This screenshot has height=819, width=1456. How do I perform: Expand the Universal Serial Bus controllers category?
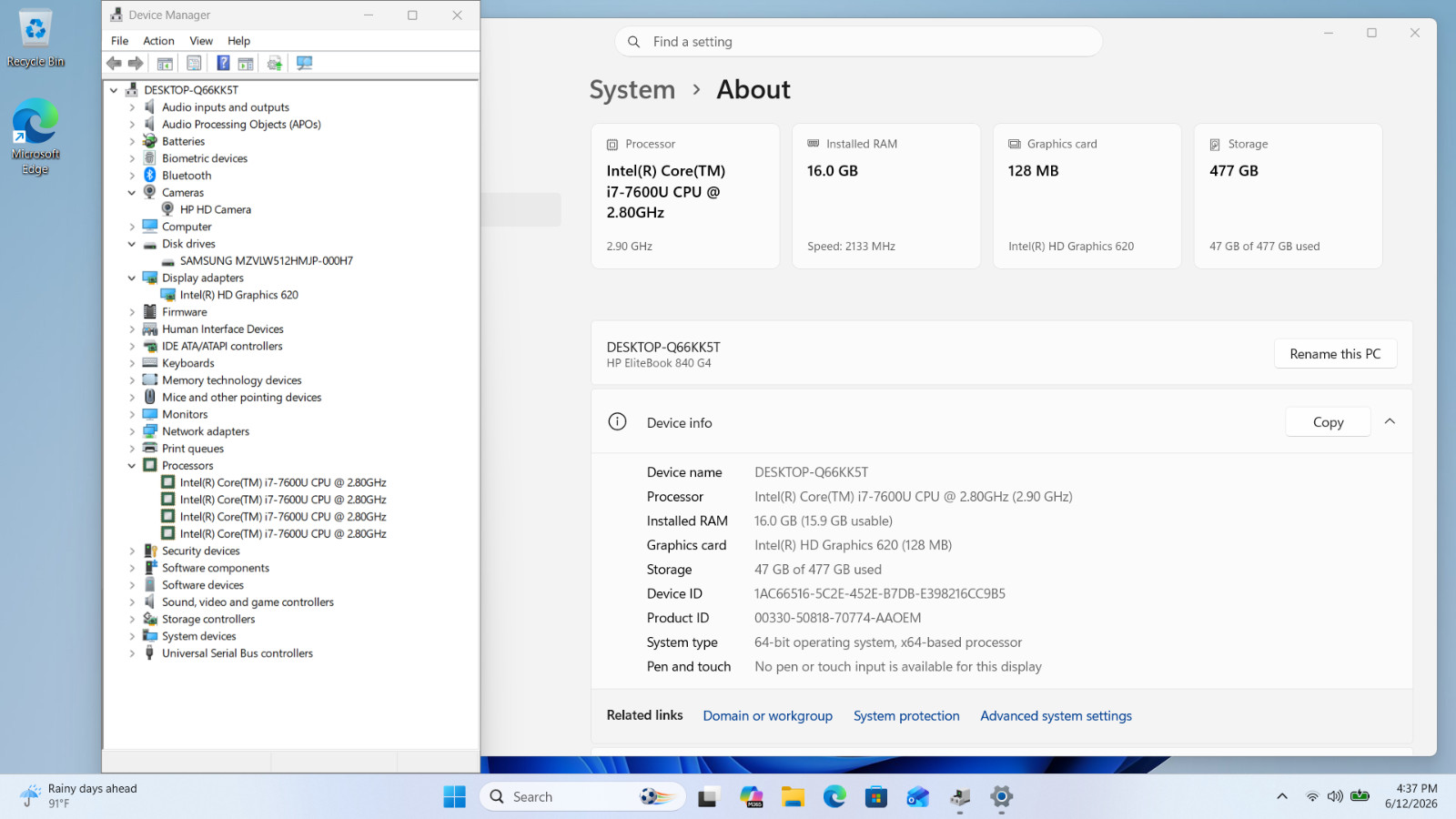pyautogui.click(x=132, y=653)
